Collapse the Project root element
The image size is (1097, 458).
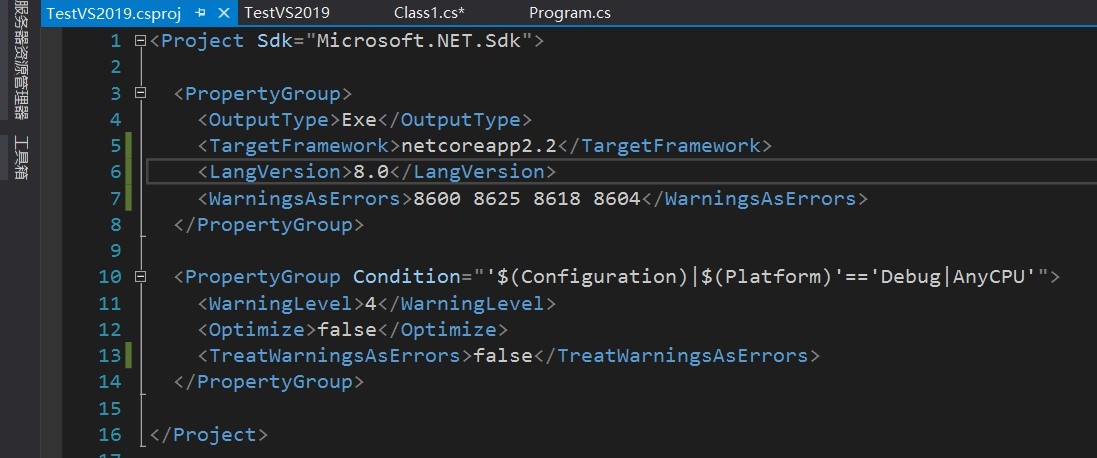141,41
